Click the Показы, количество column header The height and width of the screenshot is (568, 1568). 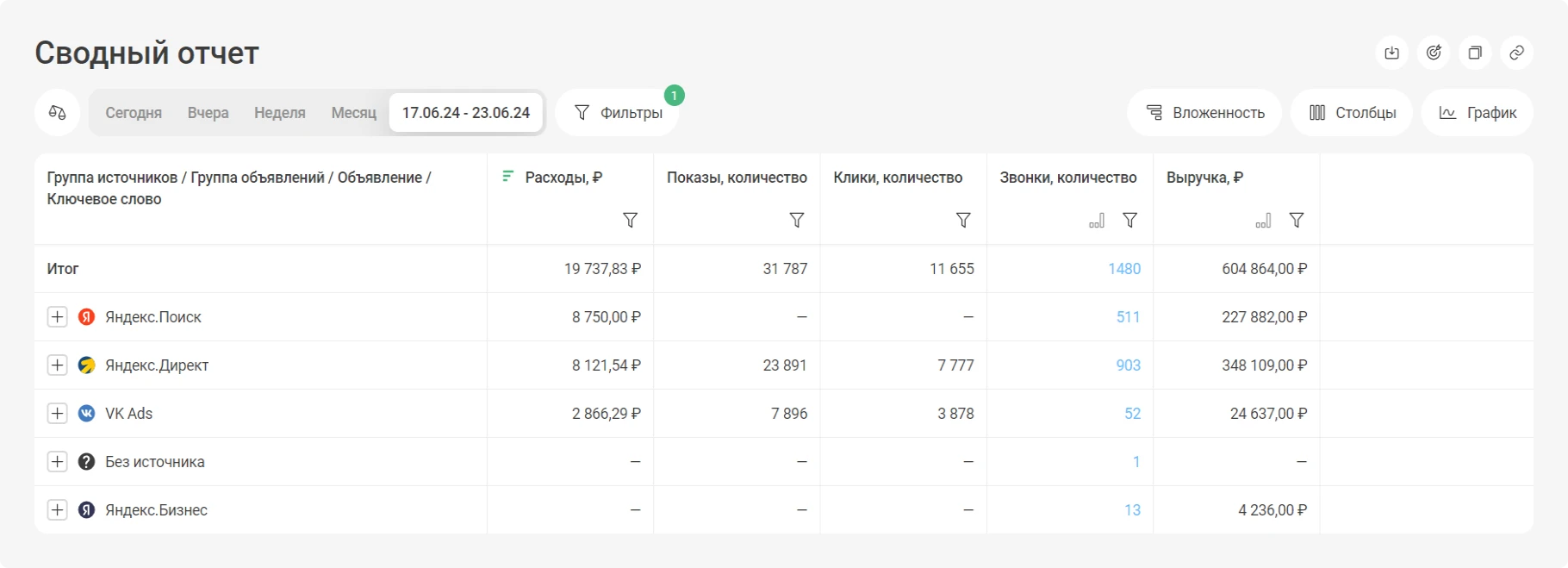pos(737,178)
